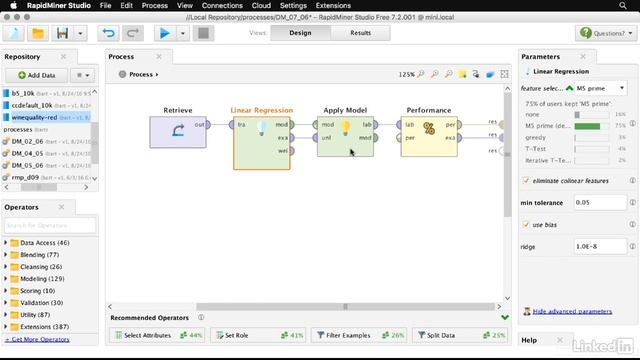The image size is (640, 360).
Task: Switch to the Results view
Action: 360,33
